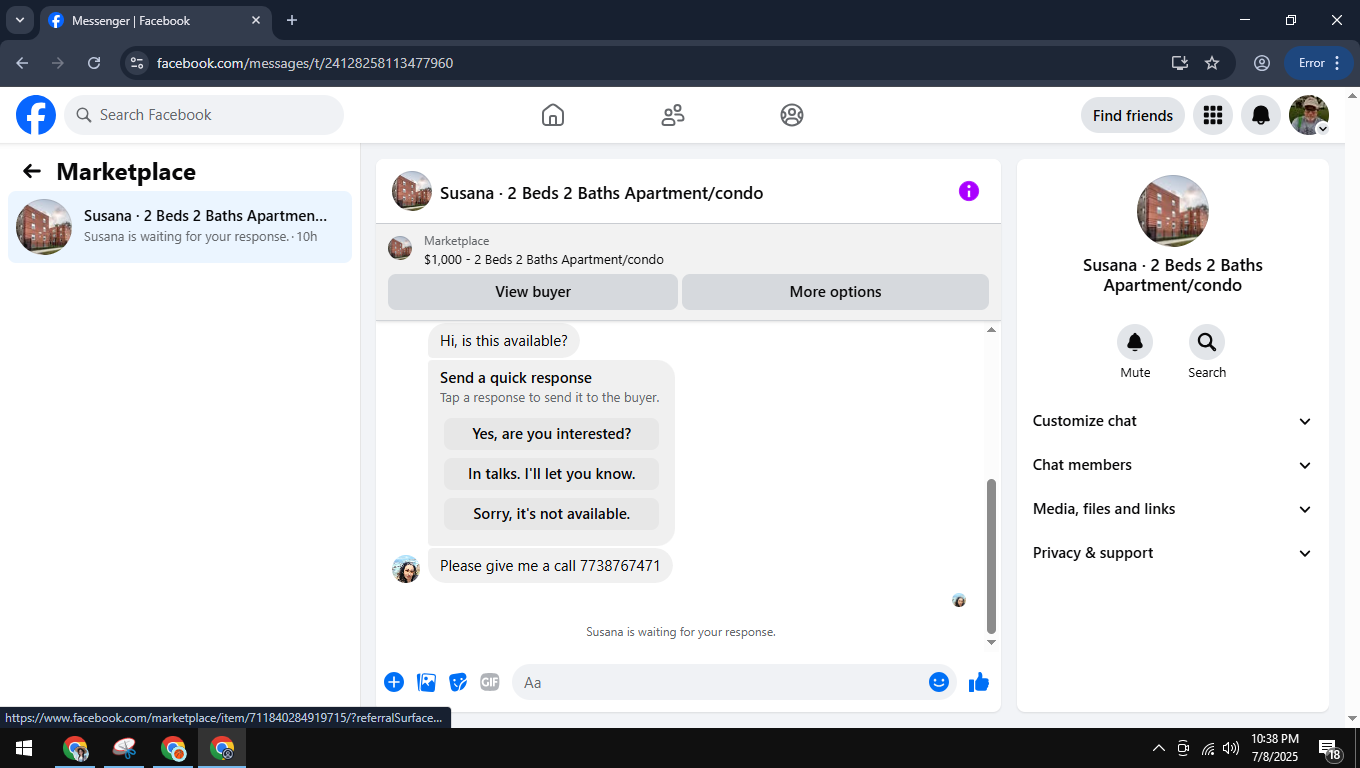Send 'Sorry, it's not available.' response
Image resolution: width=1360 pixels, height=768 pixels.
pos(552,514)
